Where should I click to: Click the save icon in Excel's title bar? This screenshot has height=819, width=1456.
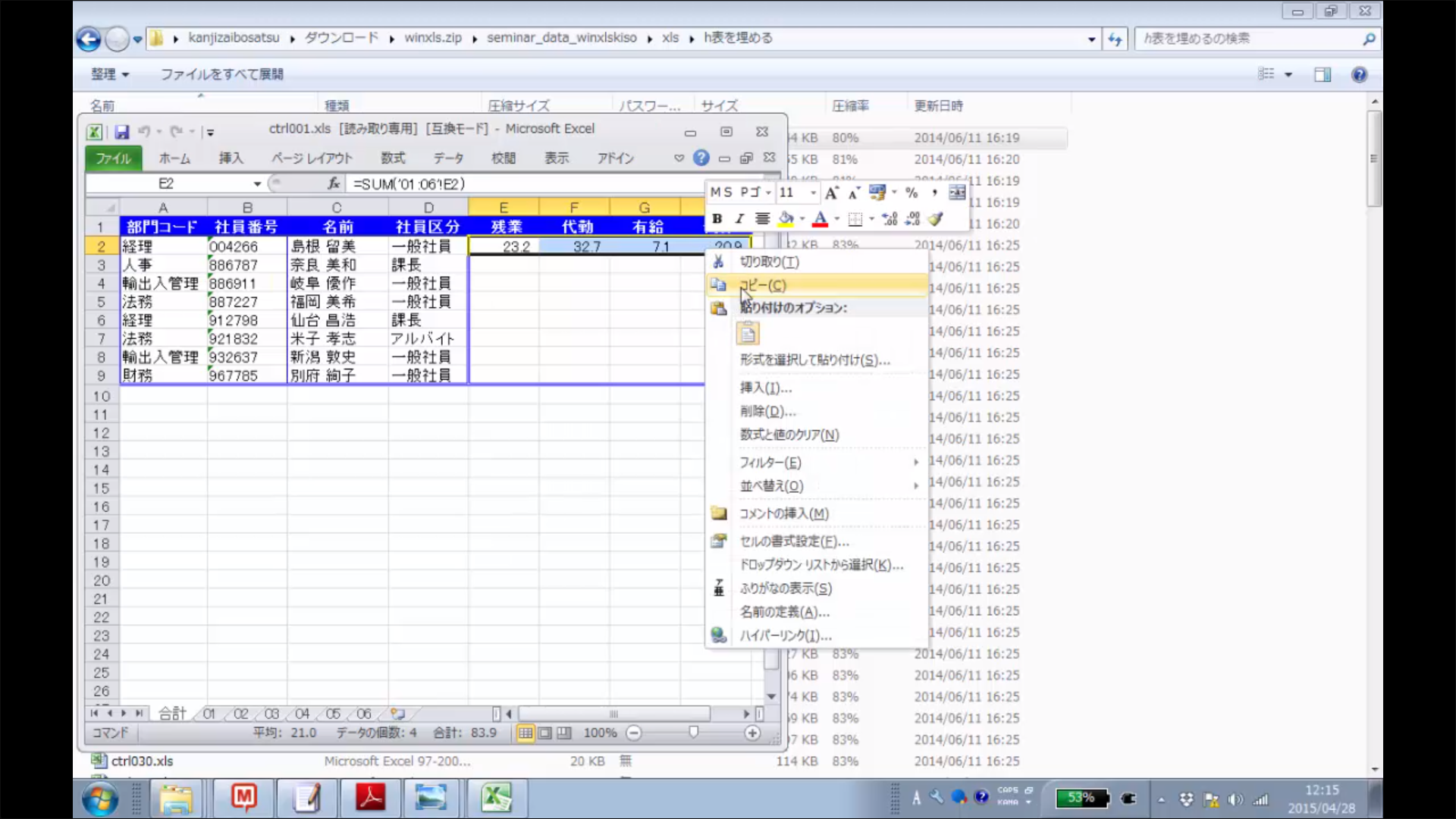click(x=121, y=132)
